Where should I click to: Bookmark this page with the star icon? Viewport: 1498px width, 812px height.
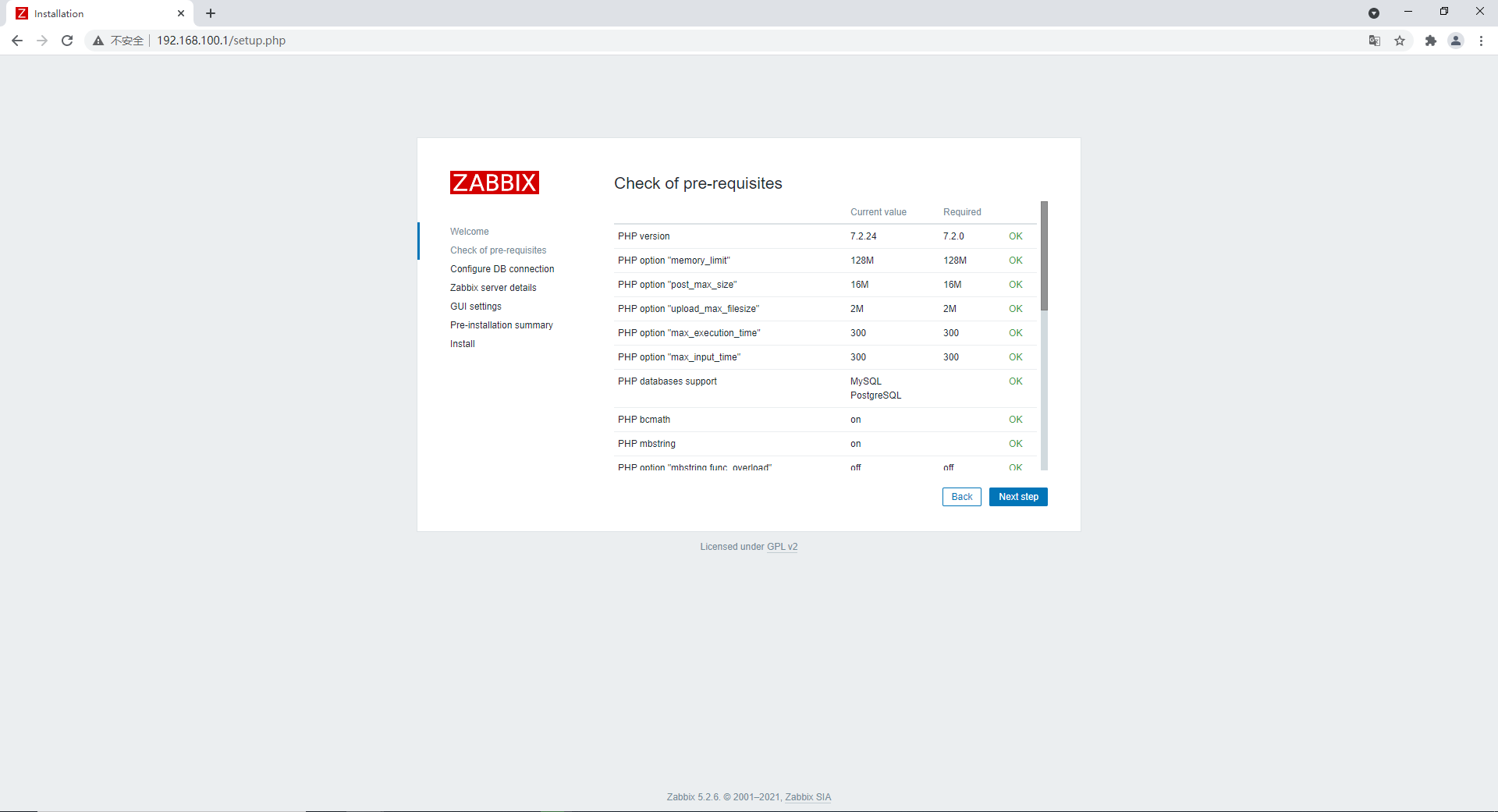[x=1400, y=41]
